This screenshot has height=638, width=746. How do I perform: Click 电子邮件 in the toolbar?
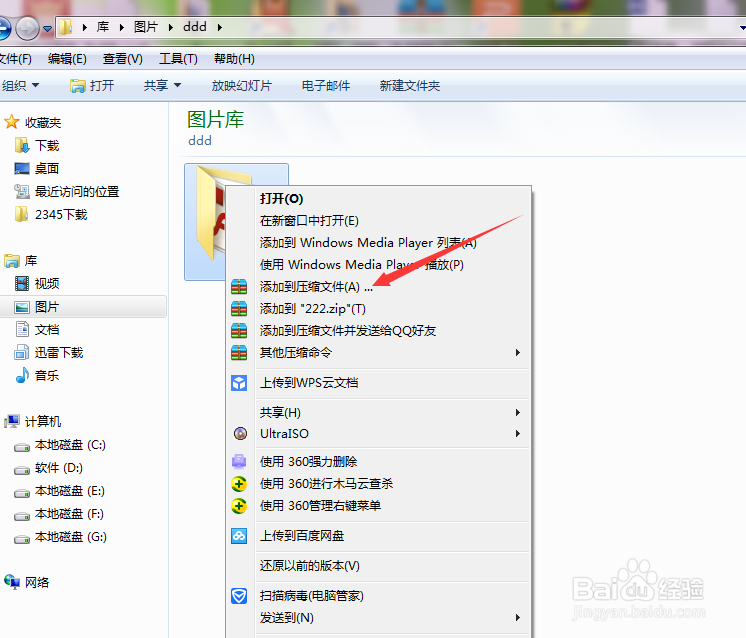pos(326,86)
